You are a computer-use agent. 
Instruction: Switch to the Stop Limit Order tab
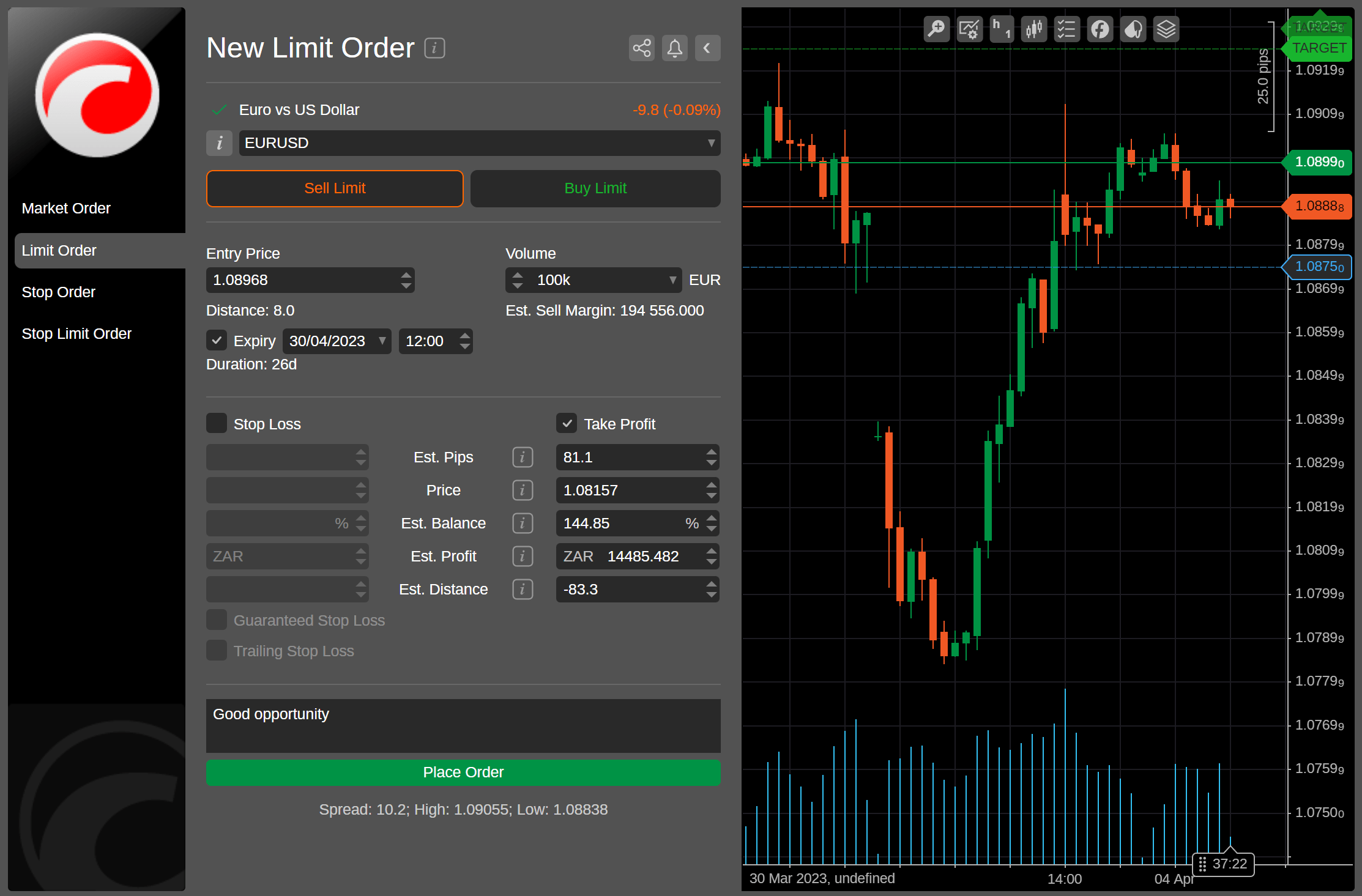[76, 334]
